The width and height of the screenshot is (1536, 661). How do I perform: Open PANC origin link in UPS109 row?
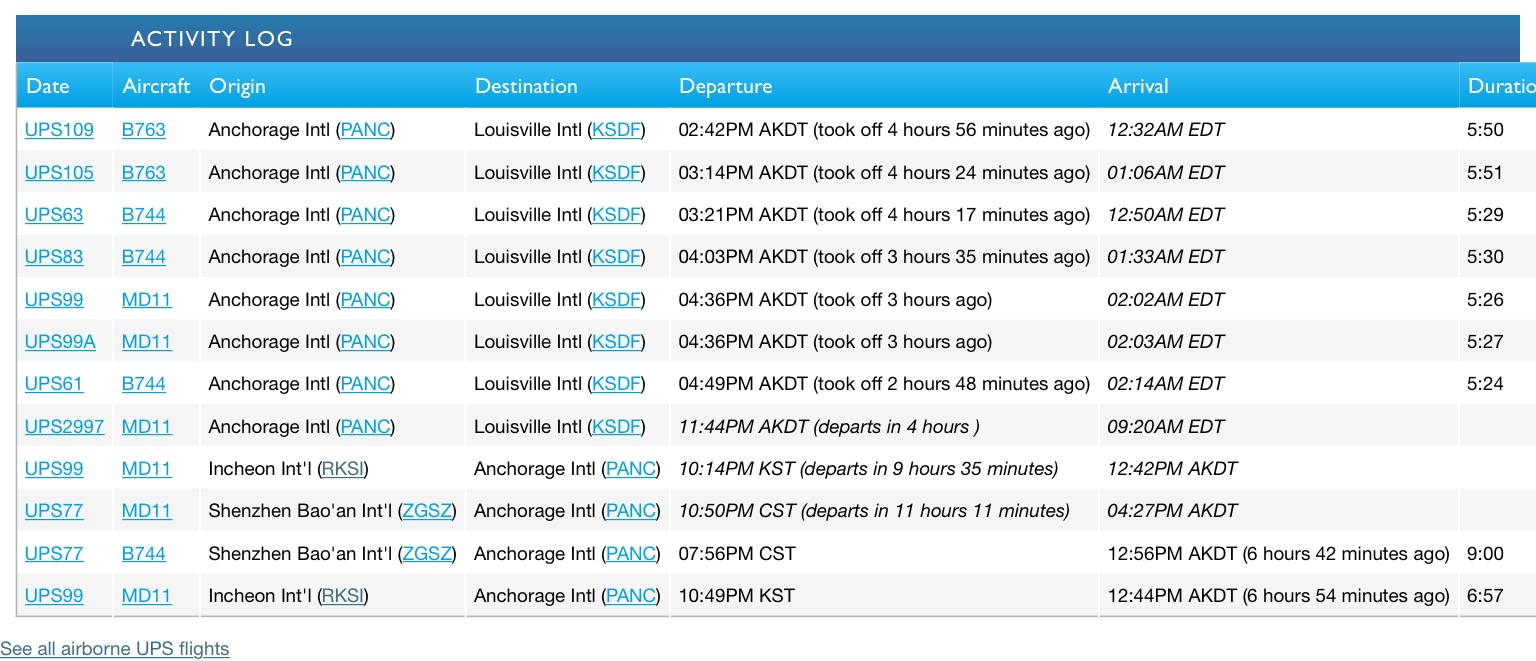[365, 130]
